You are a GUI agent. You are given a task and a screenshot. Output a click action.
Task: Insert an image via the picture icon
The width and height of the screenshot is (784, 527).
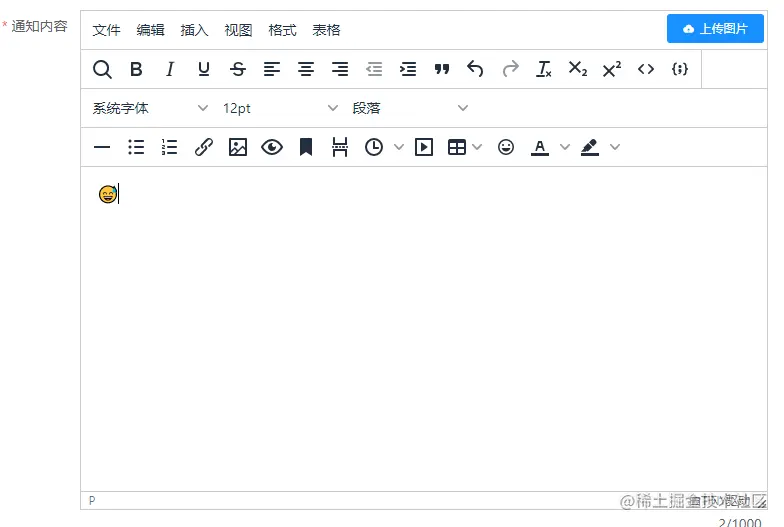238,147
